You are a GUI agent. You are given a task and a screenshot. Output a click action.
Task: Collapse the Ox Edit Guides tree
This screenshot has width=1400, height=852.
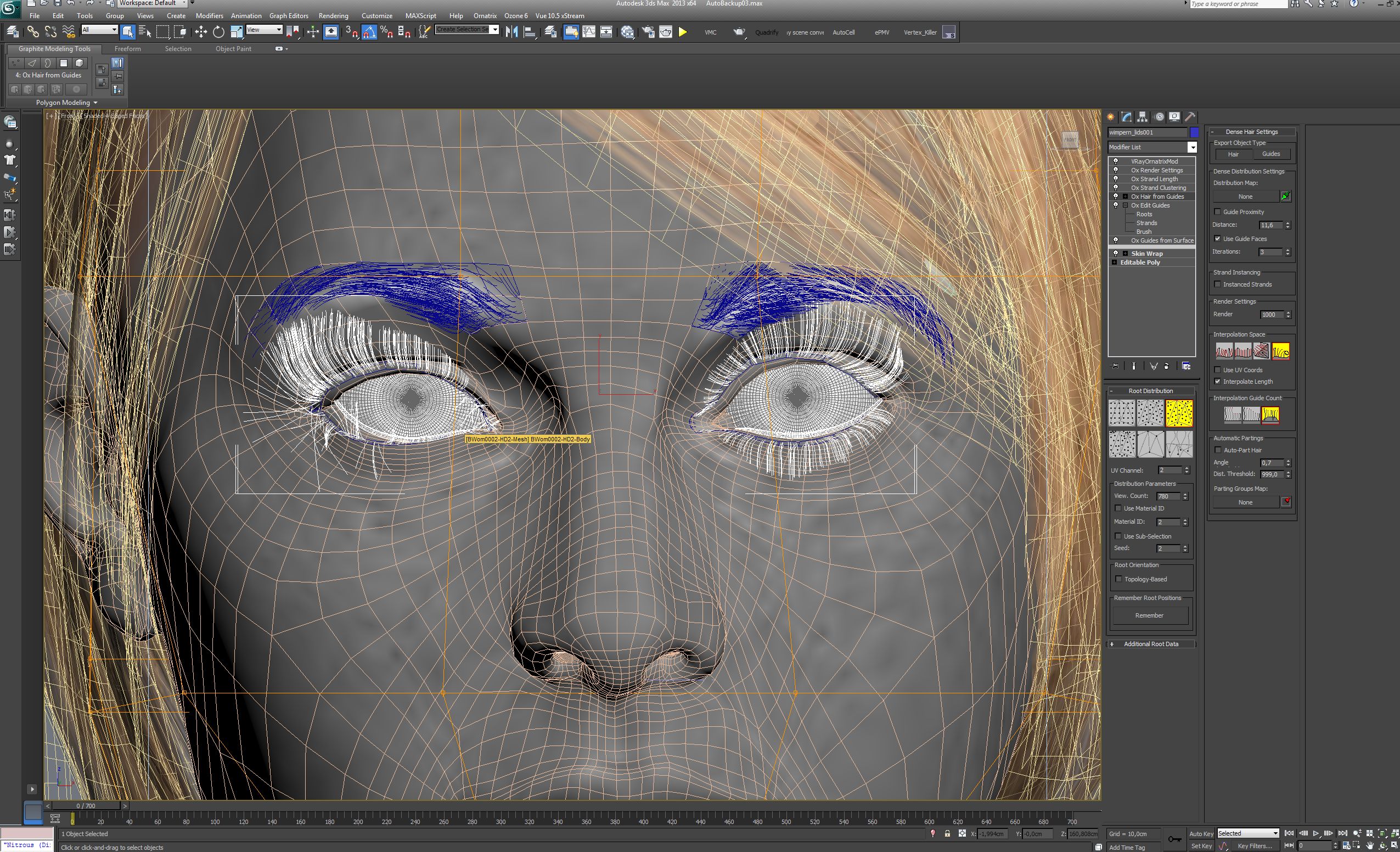click(x=1125, y=205)
